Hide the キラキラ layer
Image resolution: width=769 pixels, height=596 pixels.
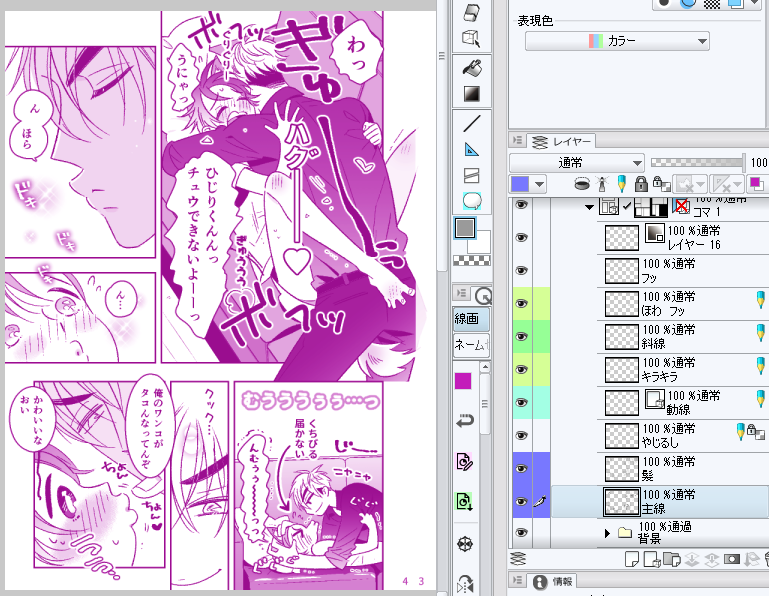[x=522, y=369]
